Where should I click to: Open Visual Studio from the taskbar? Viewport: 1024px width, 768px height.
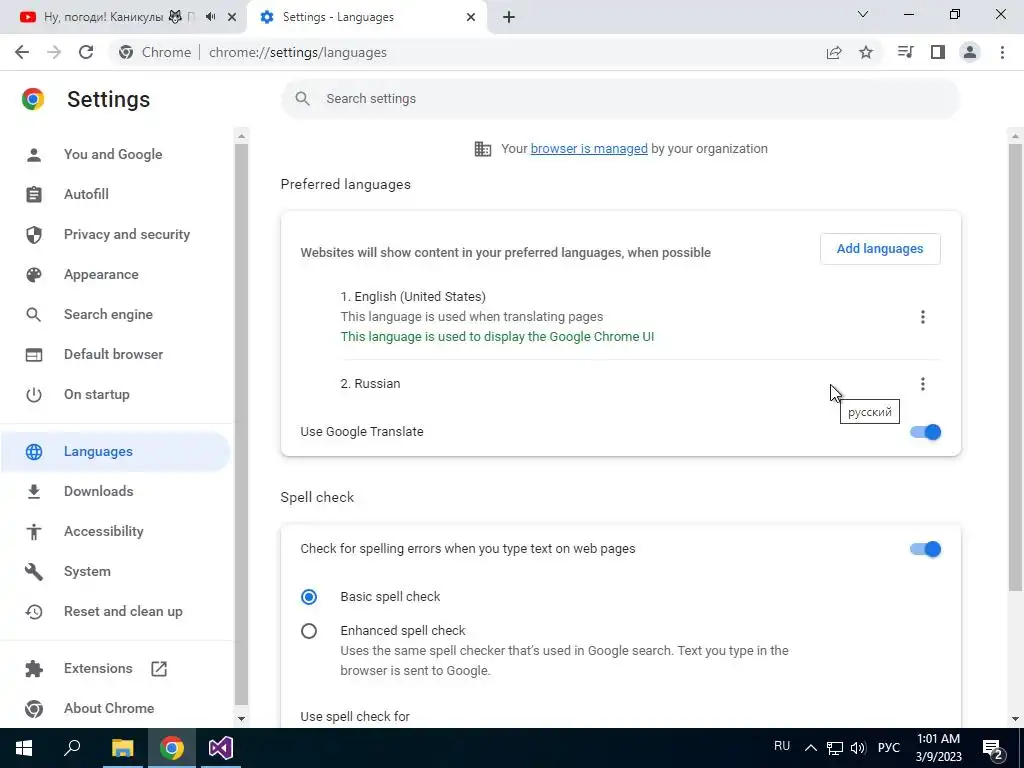click(221, 748)
